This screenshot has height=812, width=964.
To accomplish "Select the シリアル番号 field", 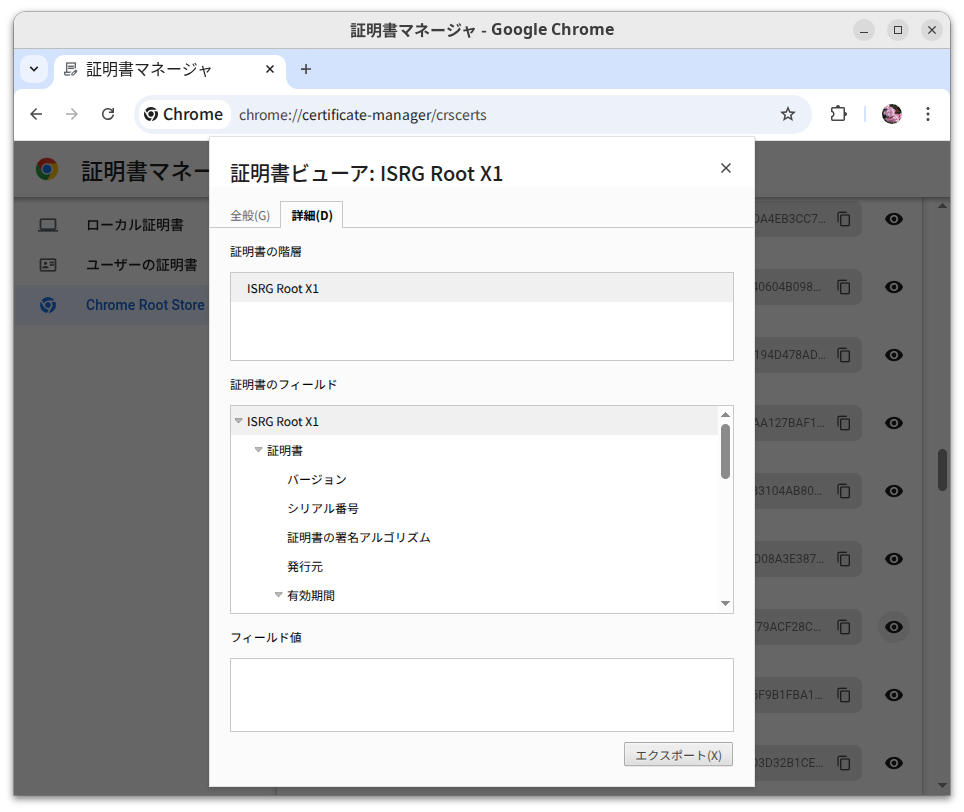I will tap(323, 508).
